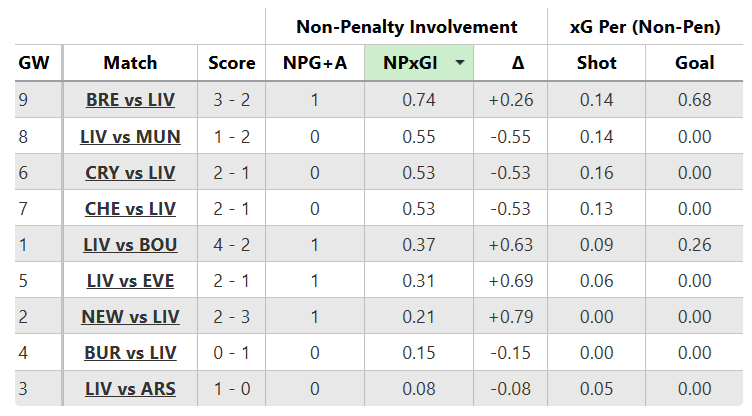Sort by the Match column header

pyautogui.click(x=130, y=63)
